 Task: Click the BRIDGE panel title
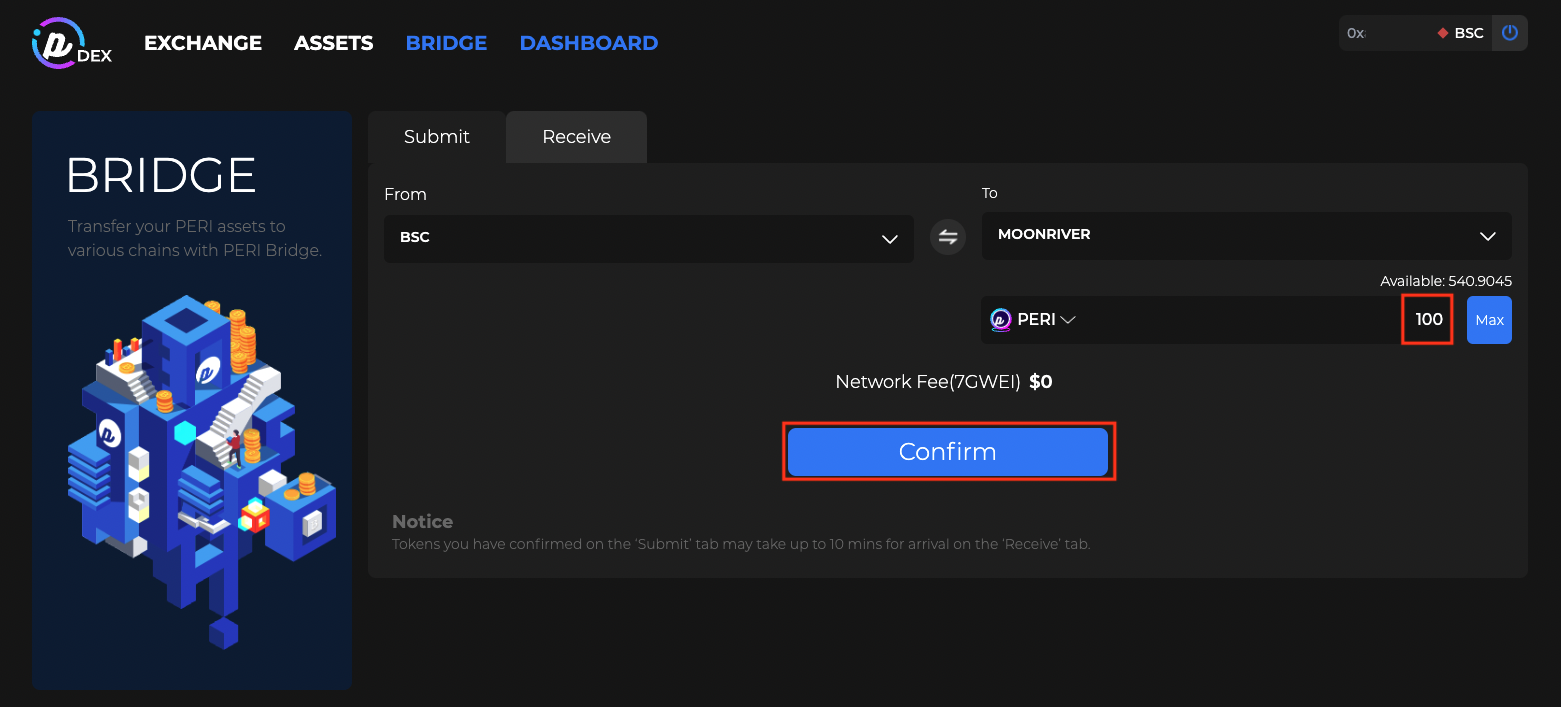pos(161,176)
